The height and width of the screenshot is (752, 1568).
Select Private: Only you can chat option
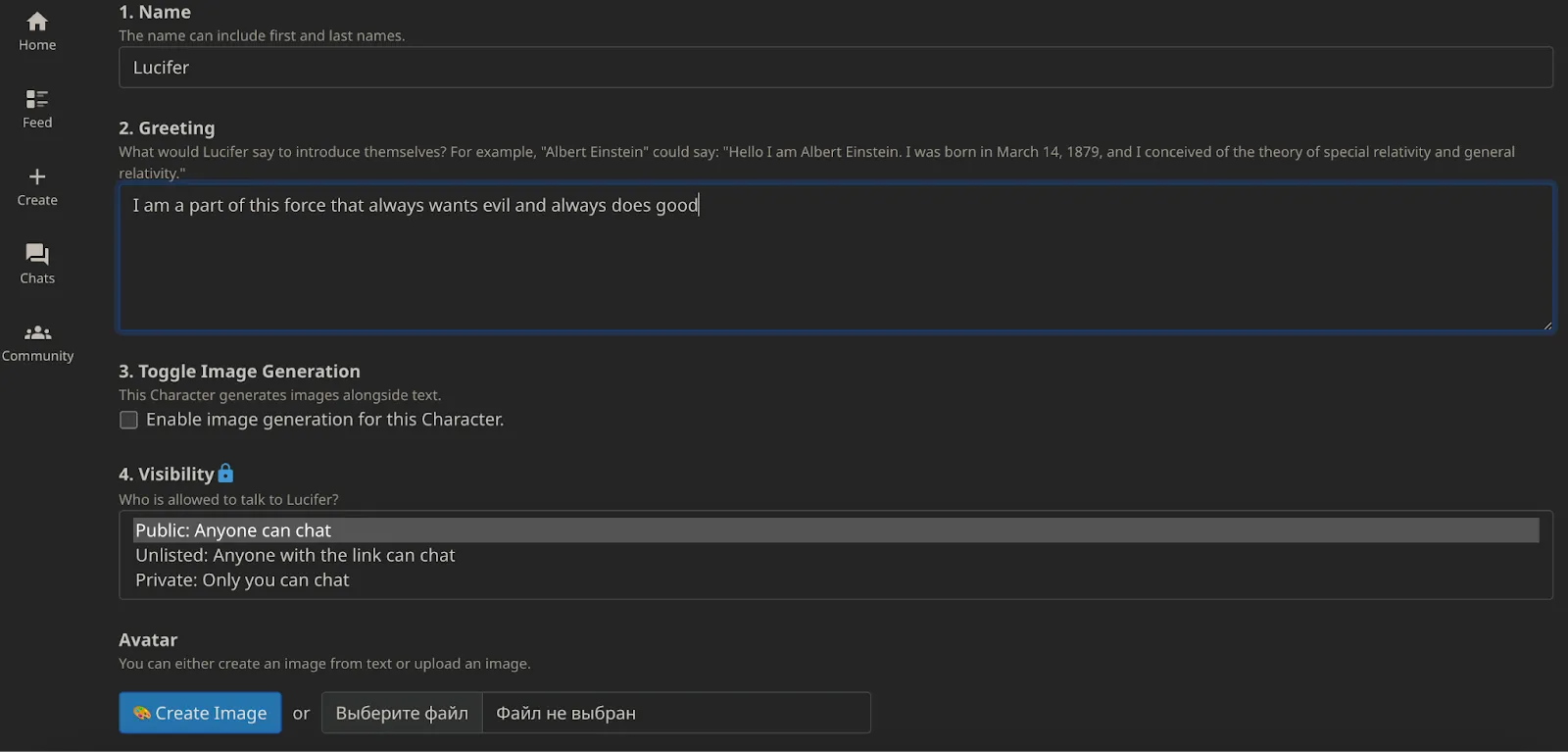click(242, 580)
